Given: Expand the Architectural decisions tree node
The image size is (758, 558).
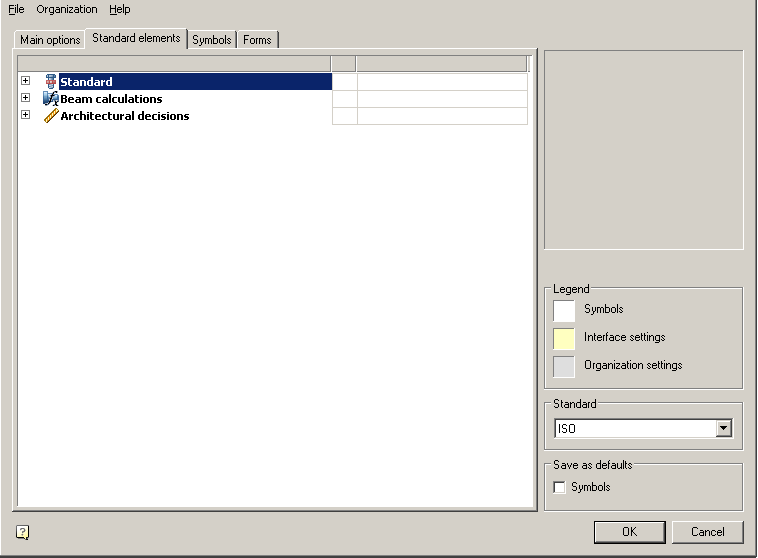Looking at the screenshot, I should pyautogui.click(x=26, y=115).
